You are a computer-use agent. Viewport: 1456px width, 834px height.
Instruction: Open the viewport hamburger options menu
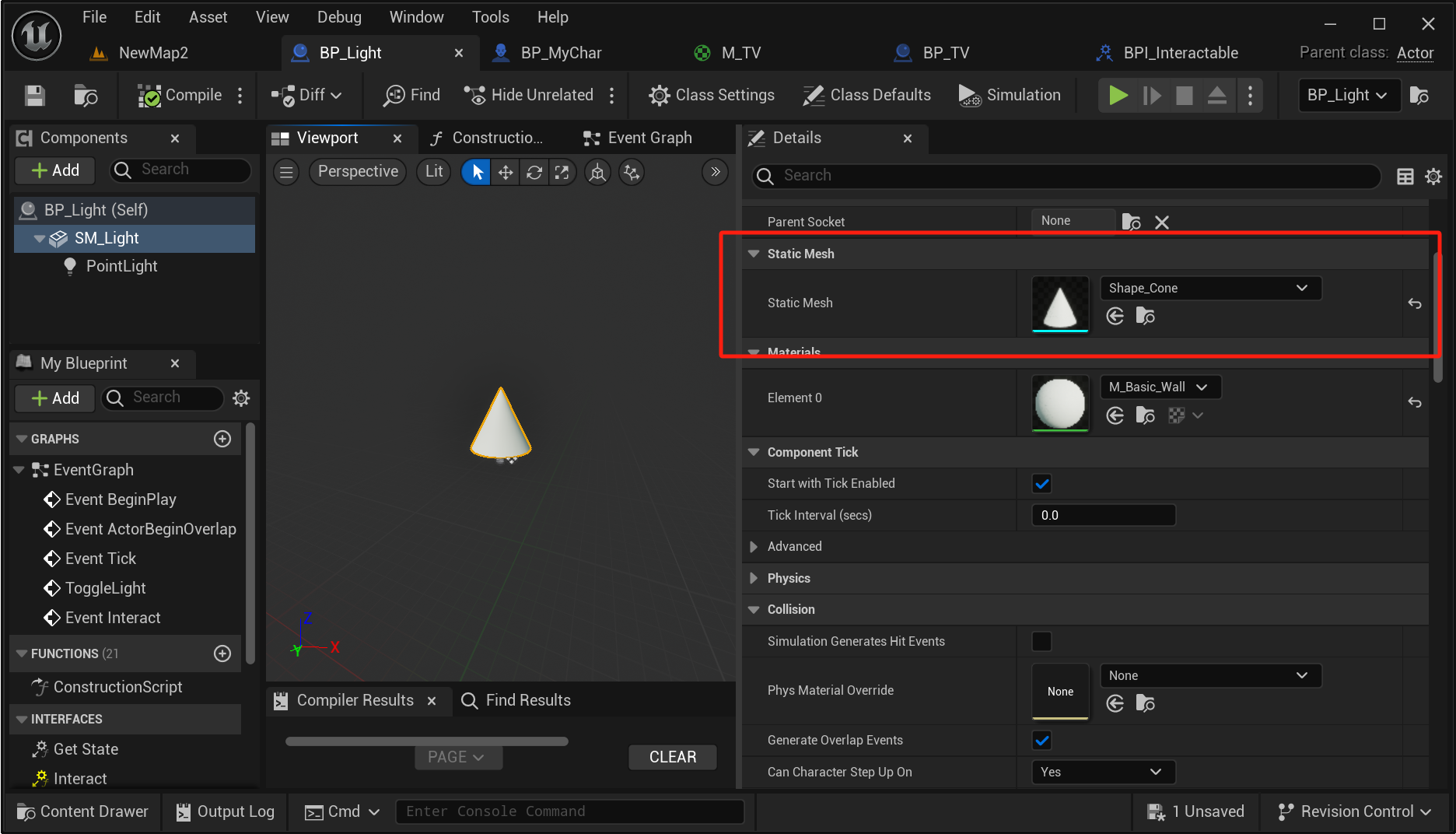286,172
